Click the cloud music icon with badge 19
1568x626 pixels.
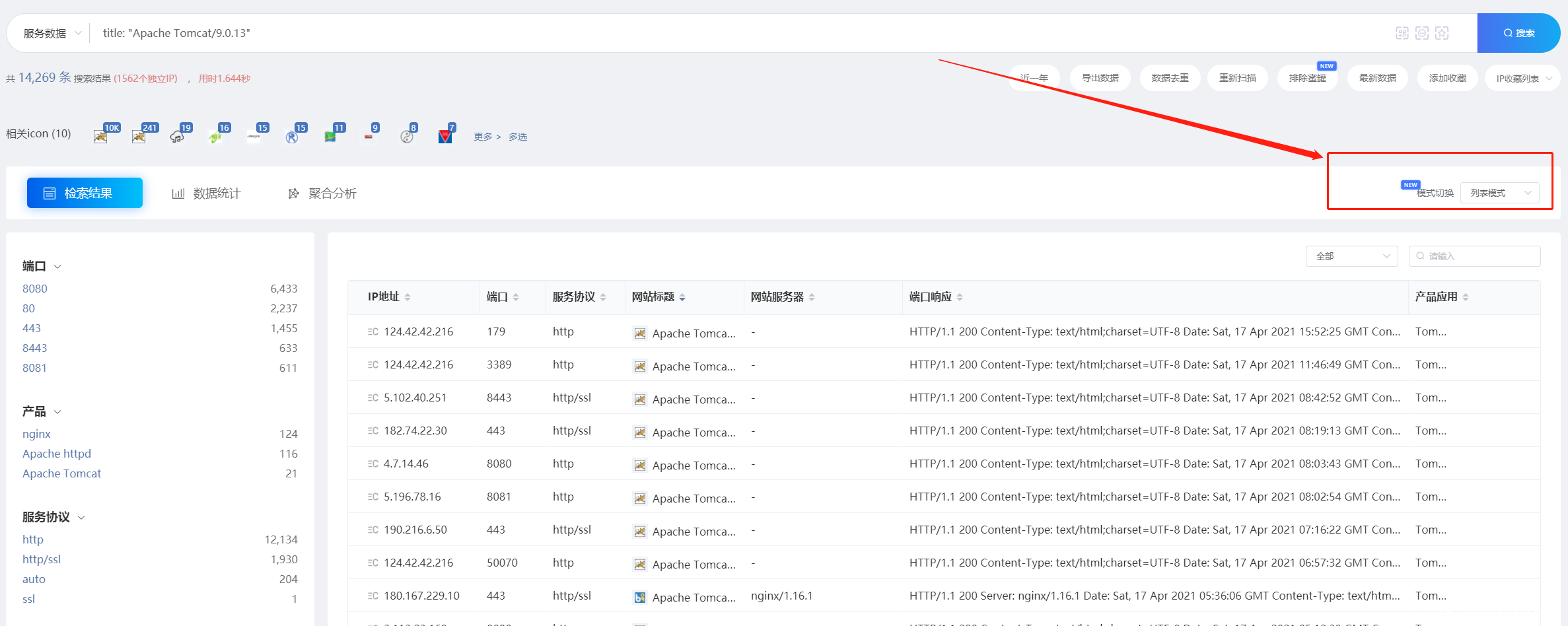[177, 136]
